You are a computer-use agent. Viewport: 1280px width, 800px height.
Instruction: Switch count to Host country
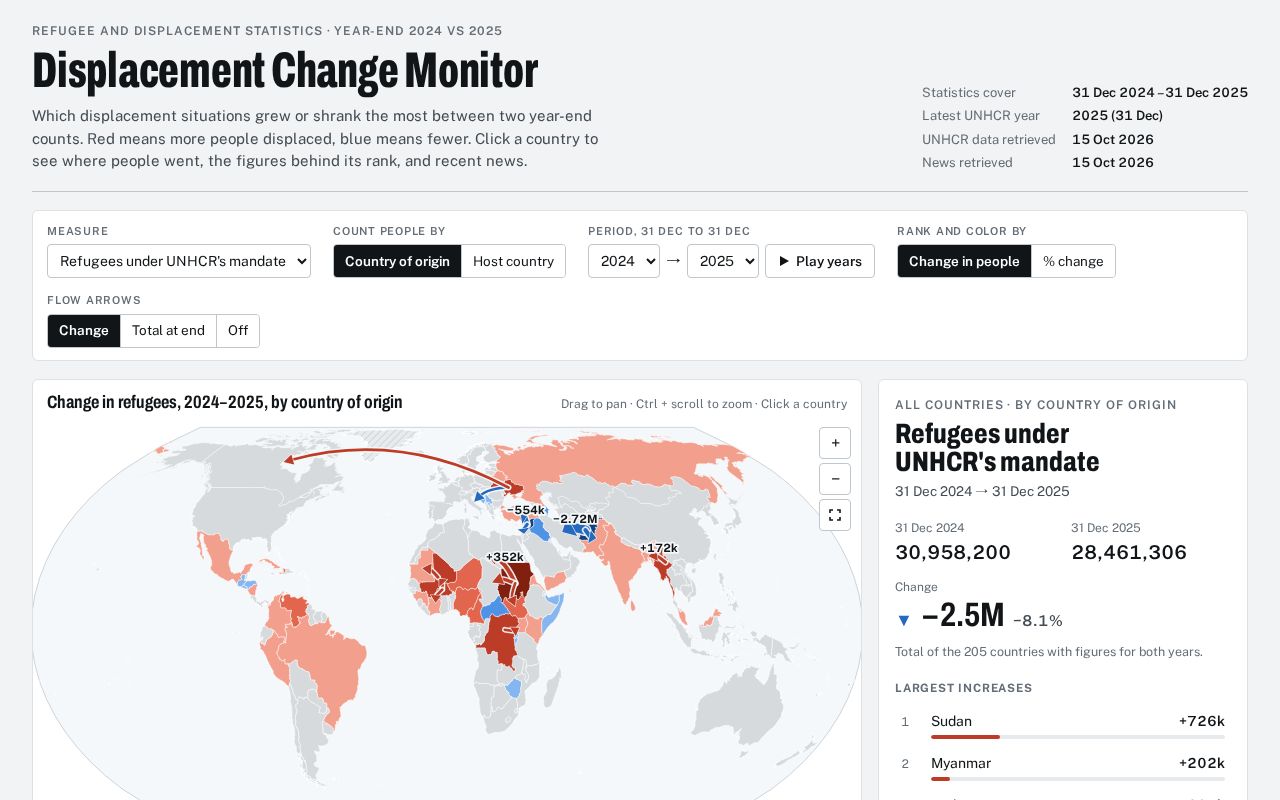click(513, 261)
